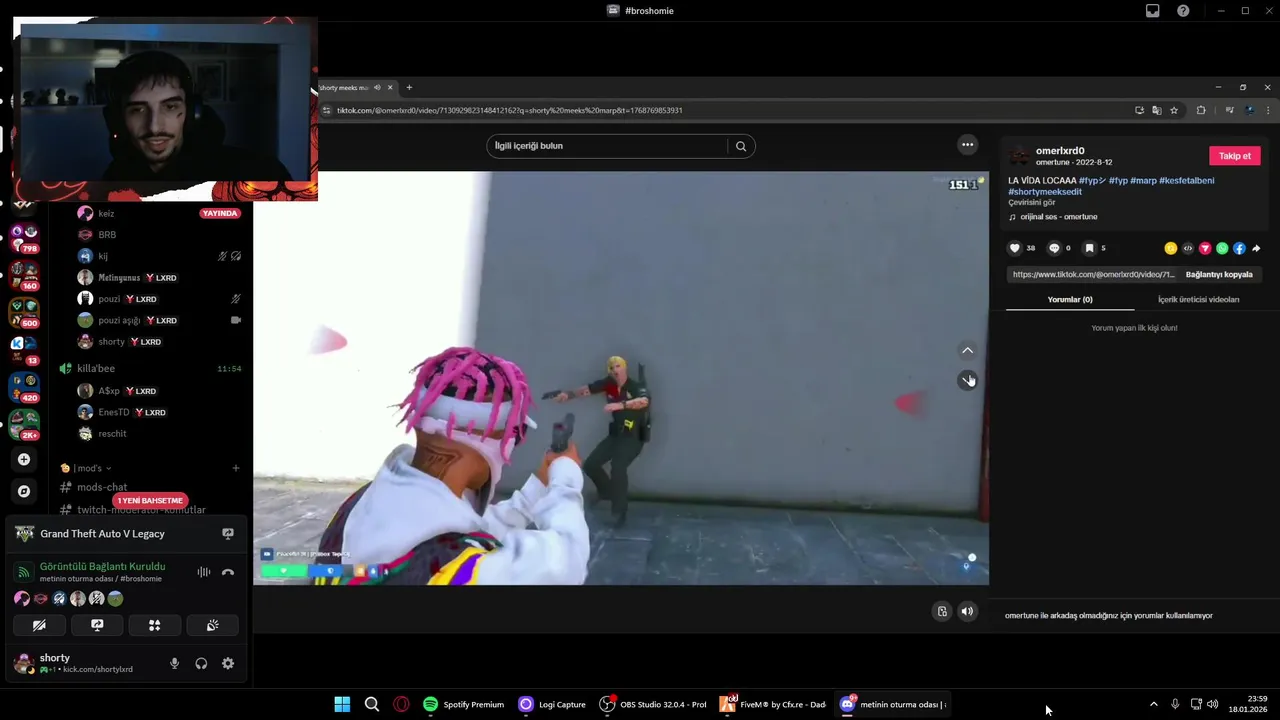Image resolution: width=1280 pixels, height=720 pixels.
Task: Like the TikTok video with heart icon
Action: tap(1015, 248)
